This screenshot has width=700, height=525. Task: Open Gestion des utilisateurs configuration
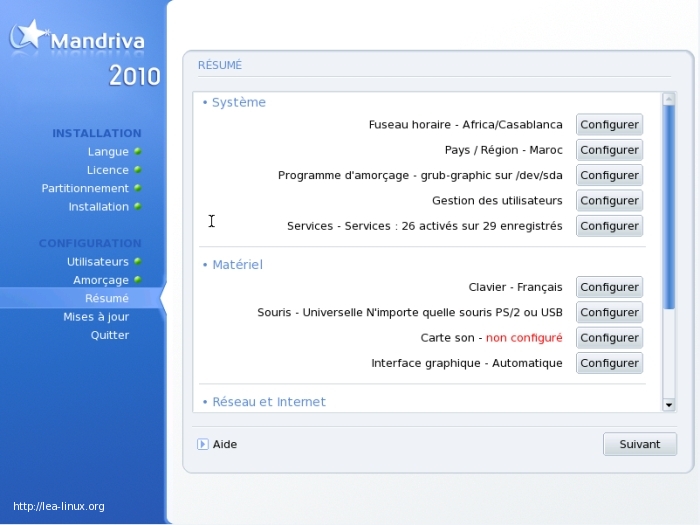point(609,201)
